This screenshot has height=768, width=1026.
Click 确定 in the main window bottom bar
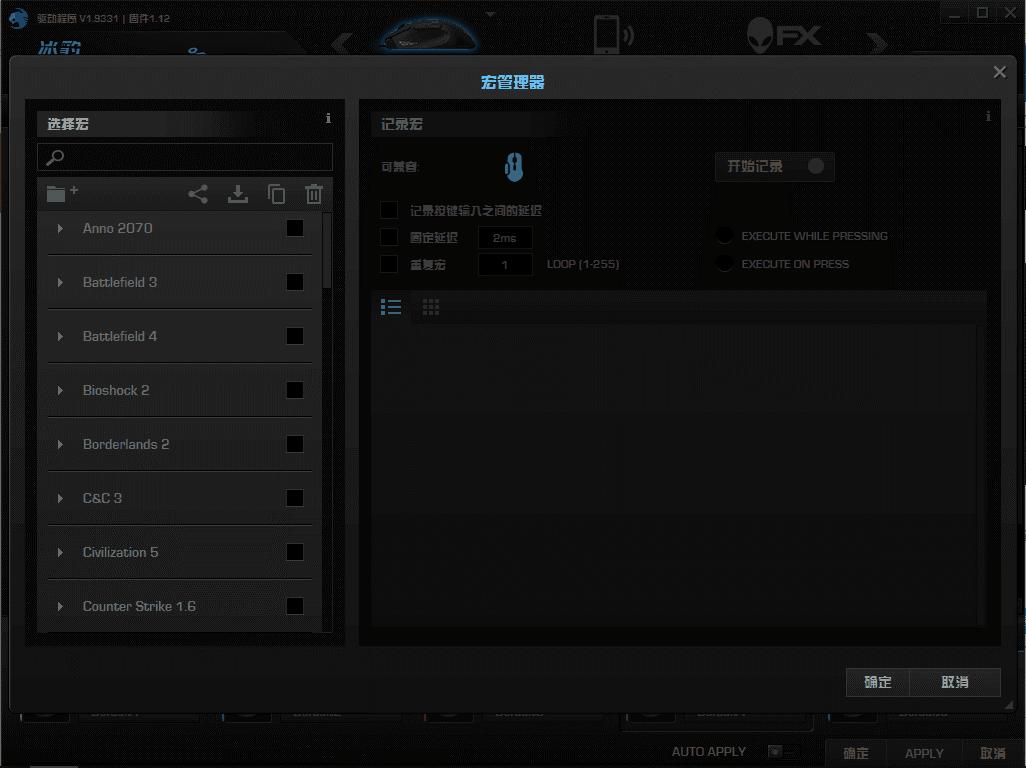click(856, 754)
